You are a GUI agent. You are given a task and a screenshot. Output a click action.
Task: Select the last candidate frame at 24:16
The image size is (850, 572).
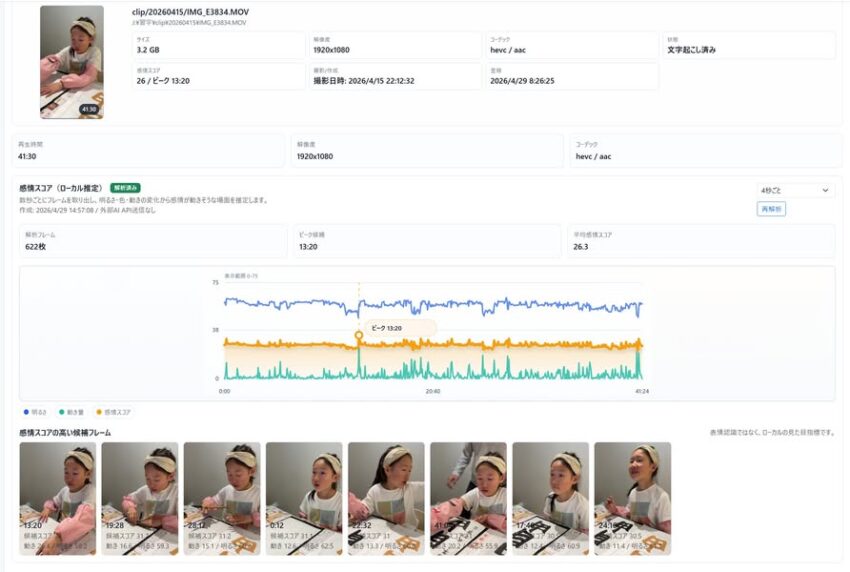[x=633, y=498]
